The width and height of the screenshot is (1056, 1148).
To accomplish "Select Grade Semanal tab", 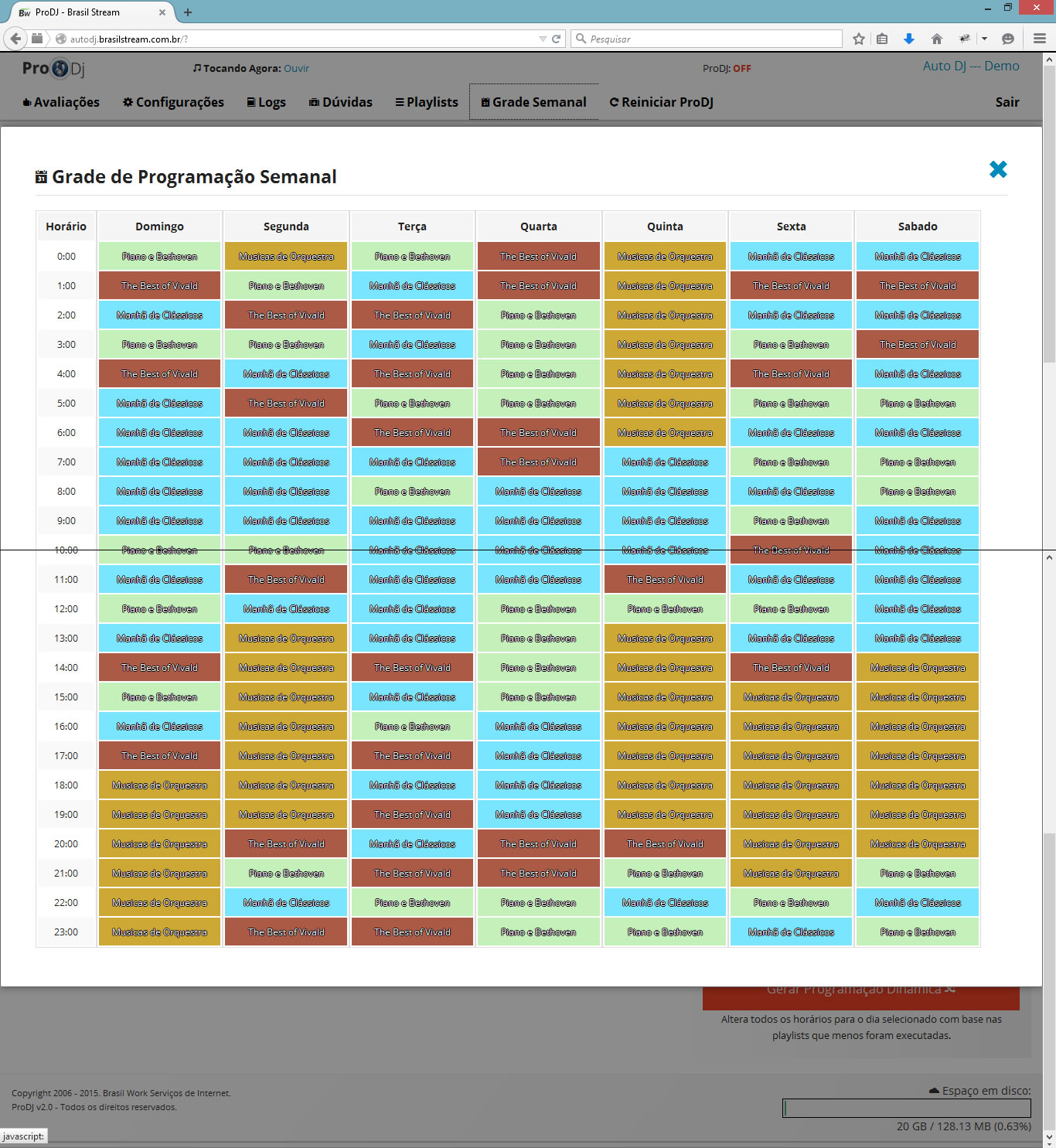I will pos(533,102).
